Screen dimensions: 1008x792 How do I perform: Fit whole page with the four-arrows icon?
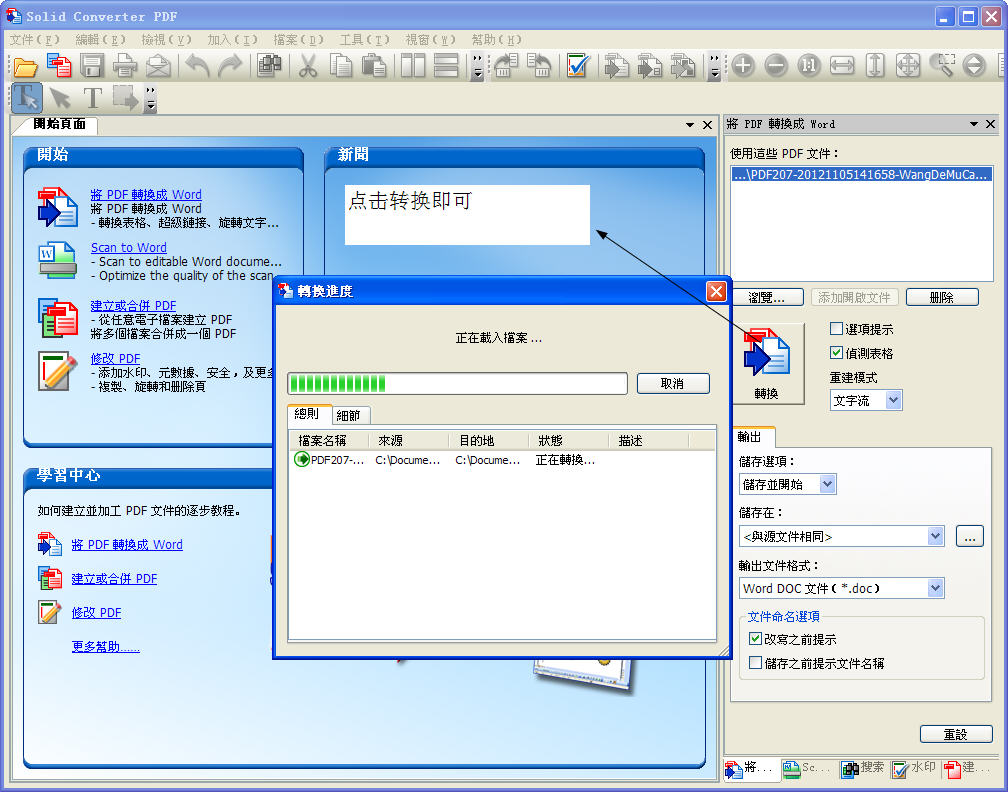pos(908,66)
